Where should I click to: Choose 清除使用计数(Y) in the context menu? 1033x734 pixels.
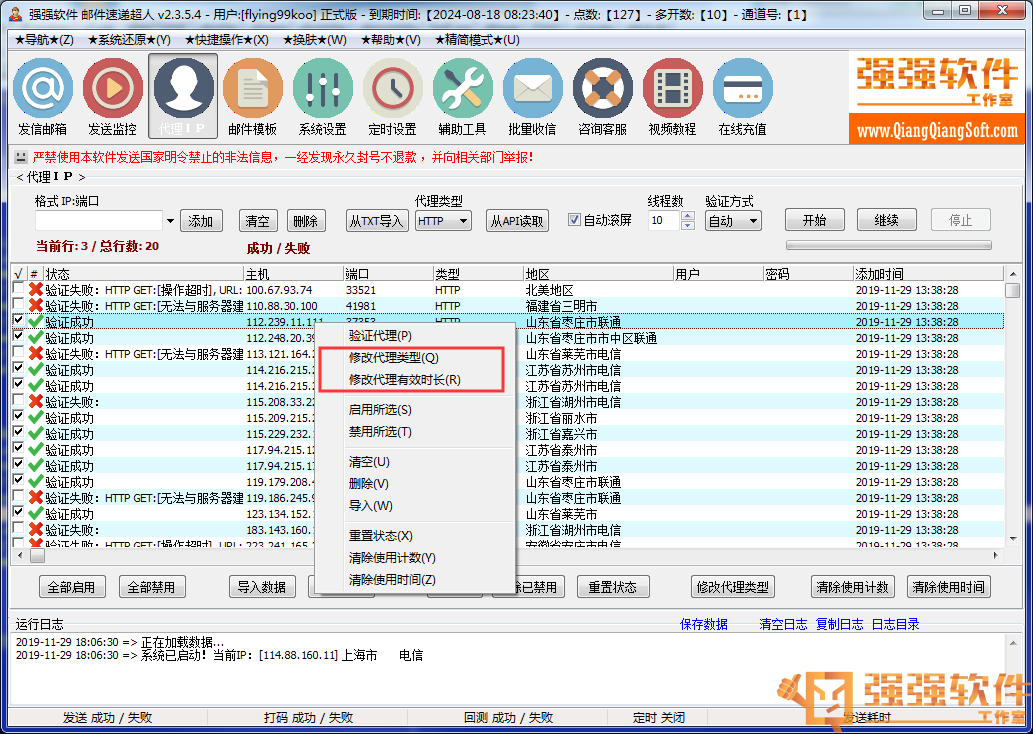[415, 557]
